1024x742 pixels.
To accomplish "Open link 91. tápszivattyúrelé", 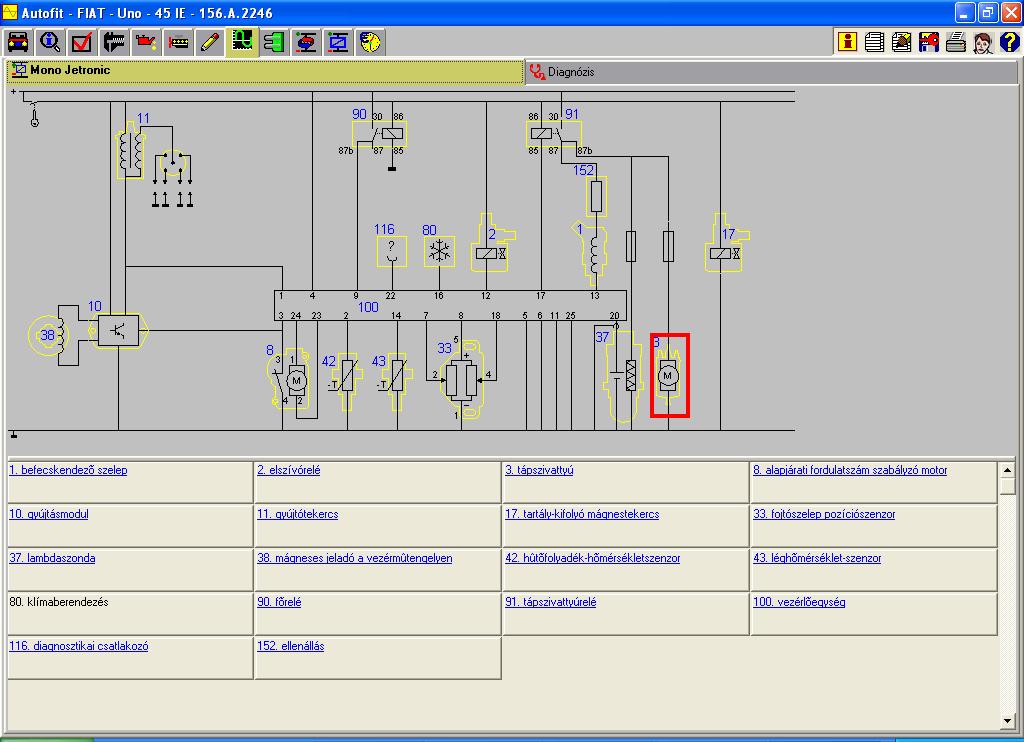I will 551,602.
